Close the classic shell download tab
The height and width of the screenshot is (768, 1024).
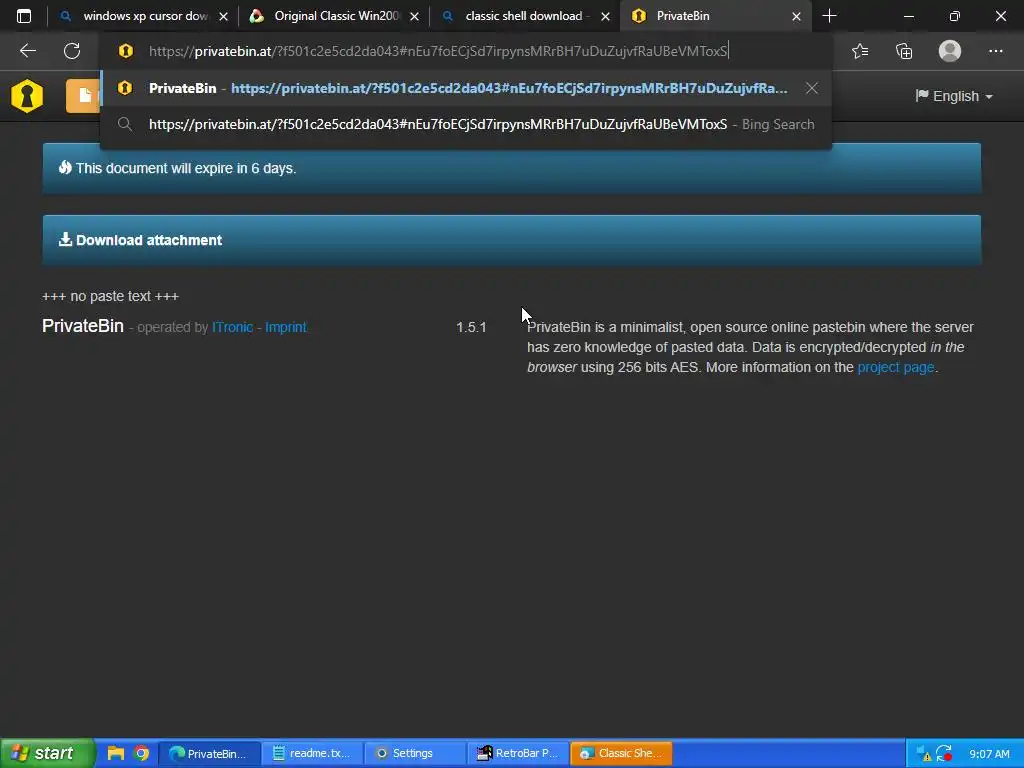(605, 16)
